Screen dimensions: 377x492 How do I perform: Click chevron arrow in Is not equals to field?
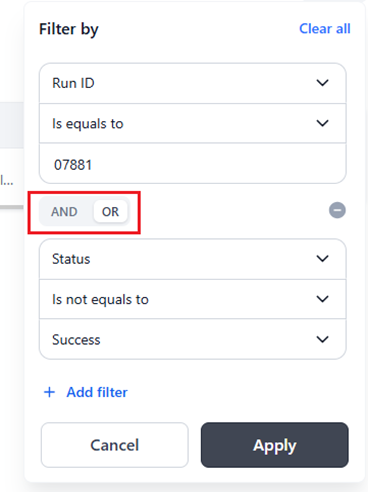(x=322, y=299)
